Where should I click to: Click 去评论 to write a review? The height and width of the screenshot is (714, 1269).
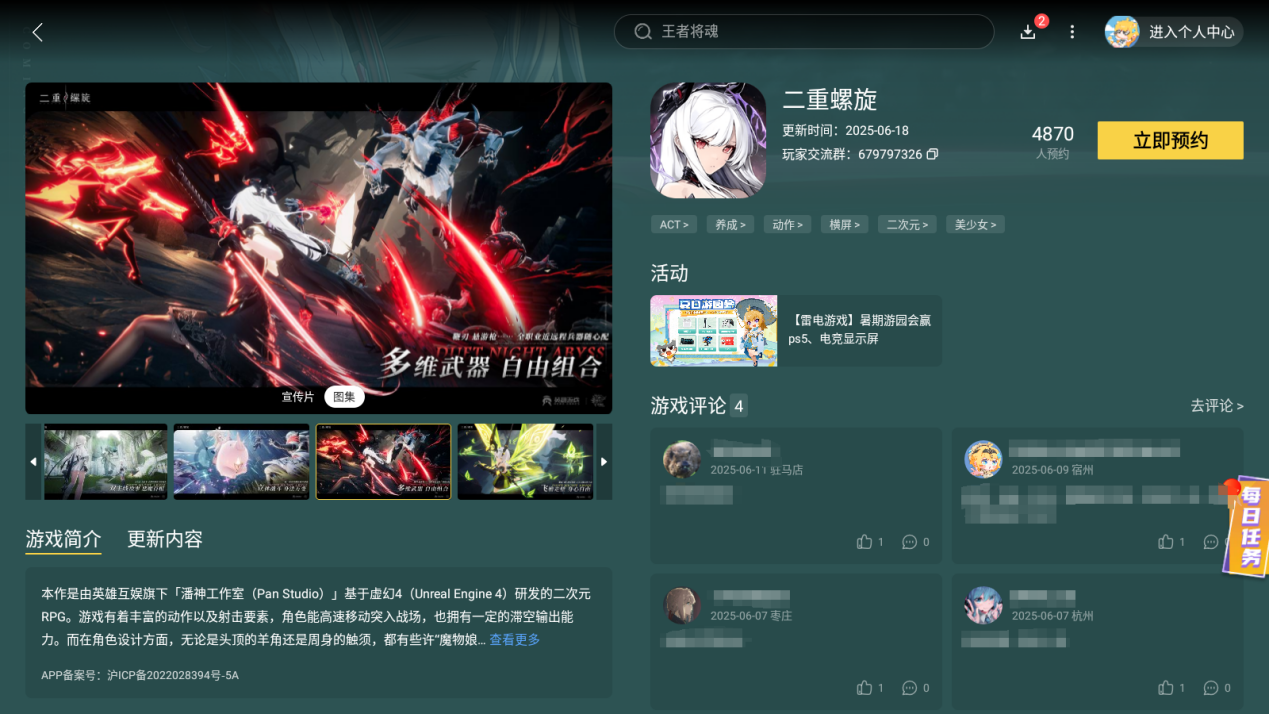tap(1217, 406)
